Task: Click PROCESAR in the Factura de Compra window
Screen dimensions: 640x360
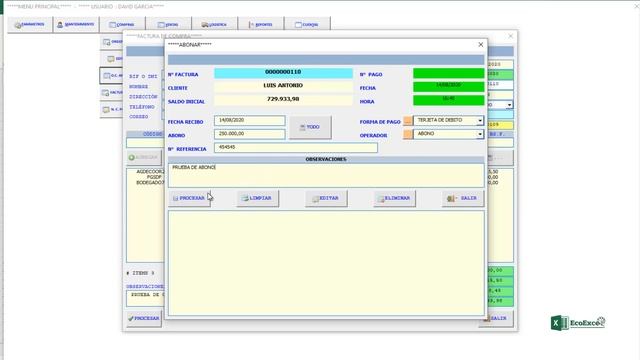Action: tap(144, 318)
